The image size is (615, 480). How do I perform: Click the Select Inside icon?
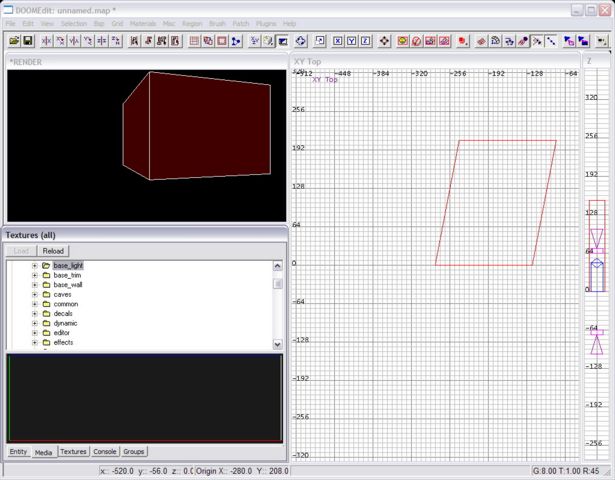click(x=175, y=41)
